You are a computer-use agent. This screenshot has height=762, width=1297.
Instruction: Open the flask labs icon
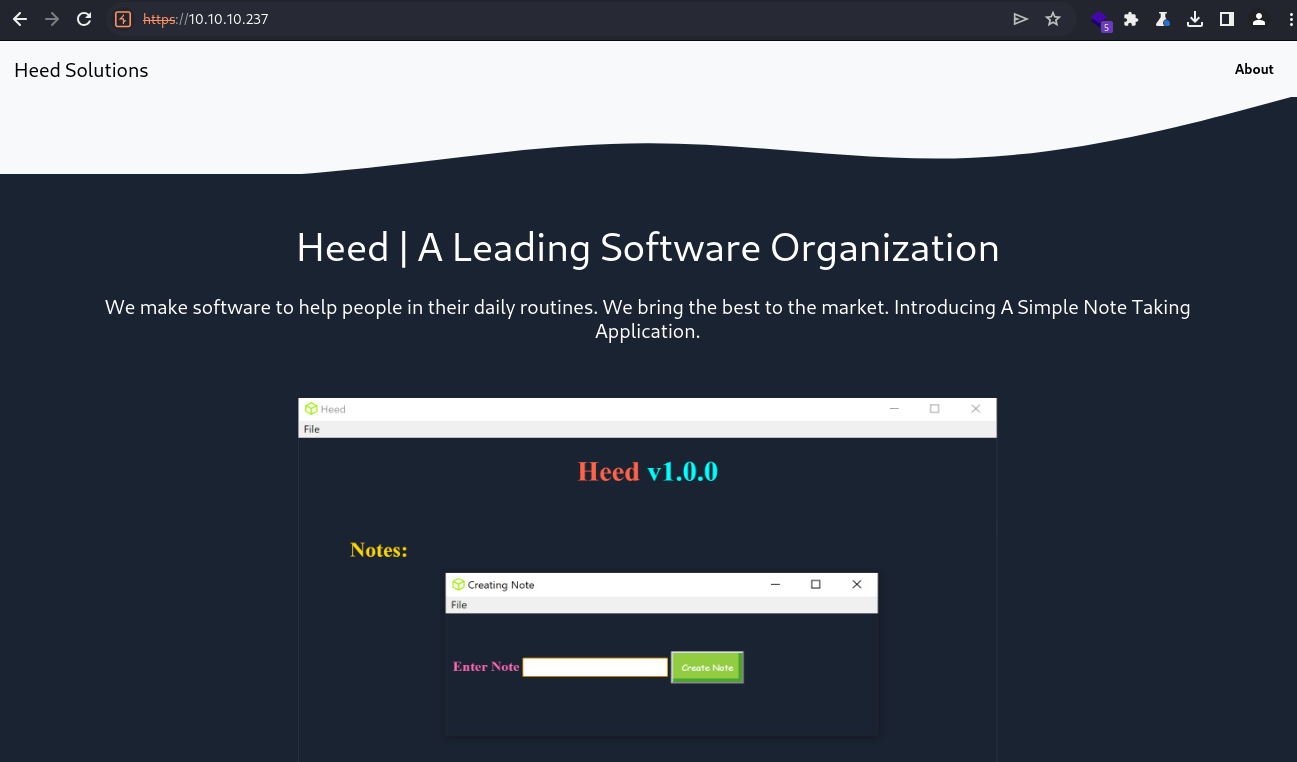(x=1163, y=19)
